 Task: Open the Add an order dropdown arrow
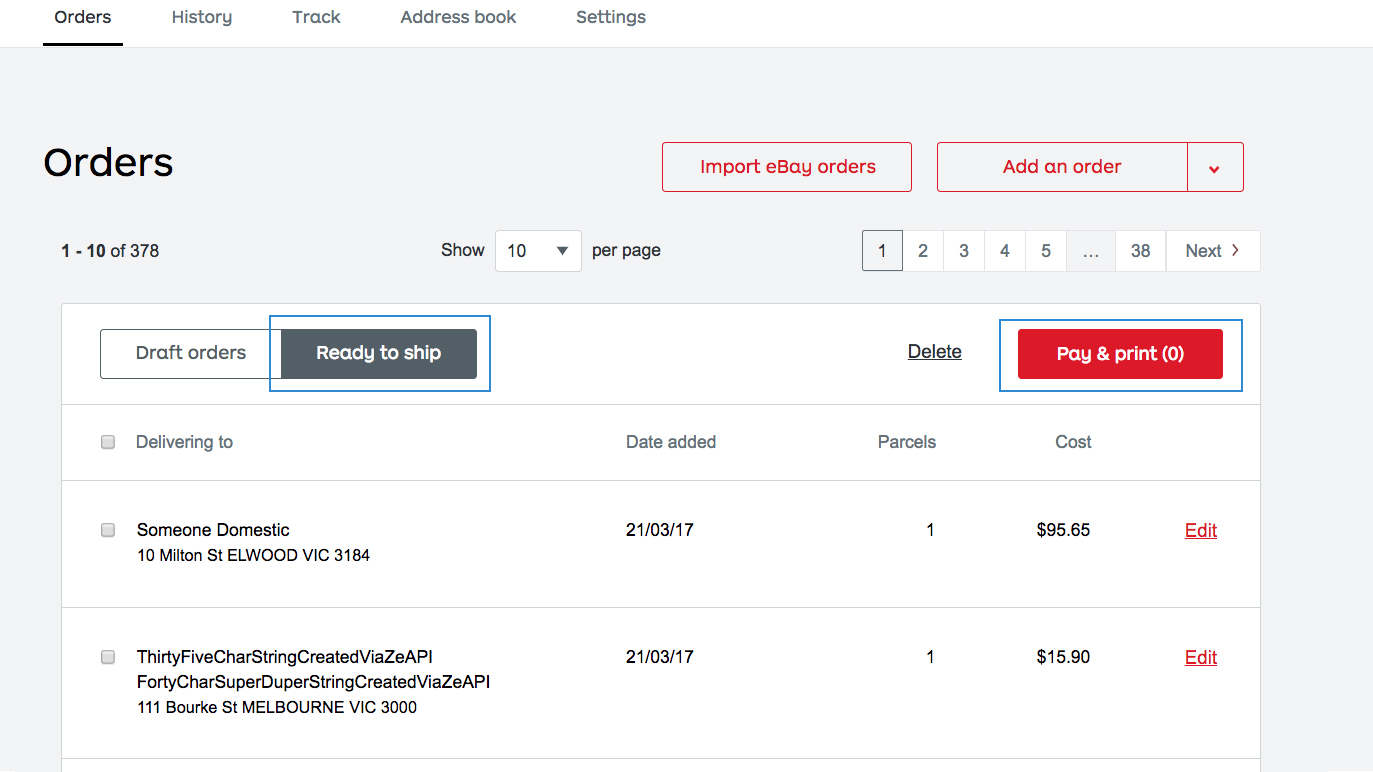[1214, 168]
